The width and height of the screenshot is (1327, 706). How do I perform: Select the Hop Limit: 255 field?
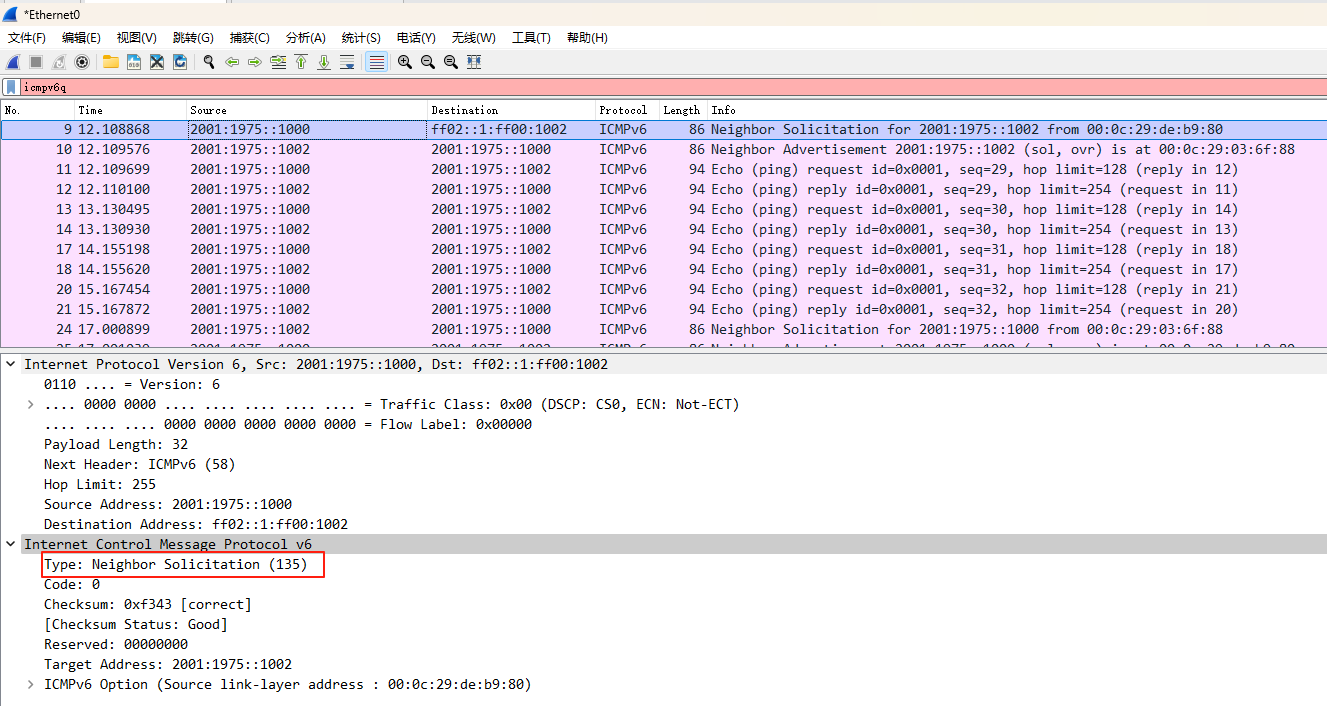pos(100,484)
